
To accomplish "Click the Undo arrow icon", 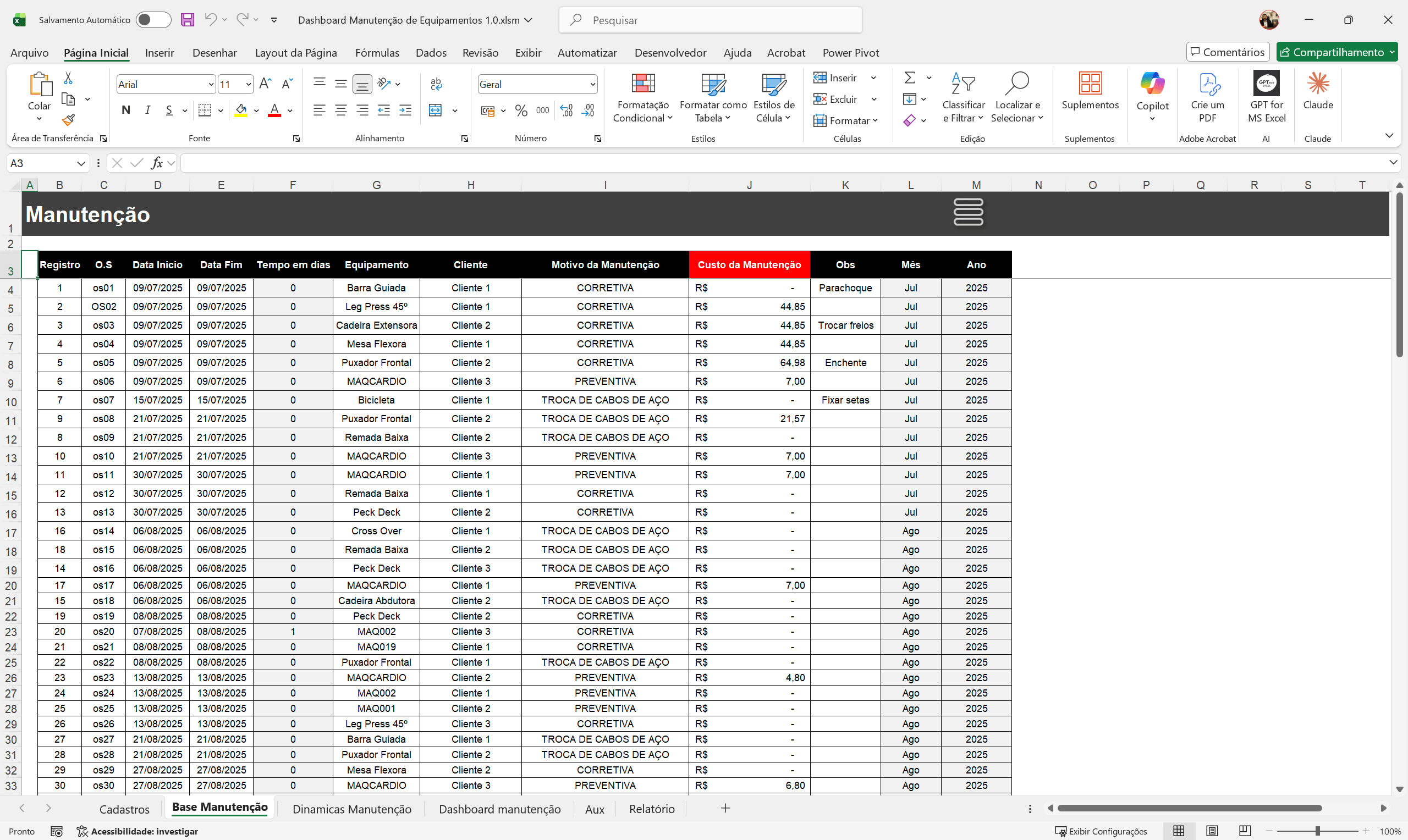I will [x=211, y=20].
